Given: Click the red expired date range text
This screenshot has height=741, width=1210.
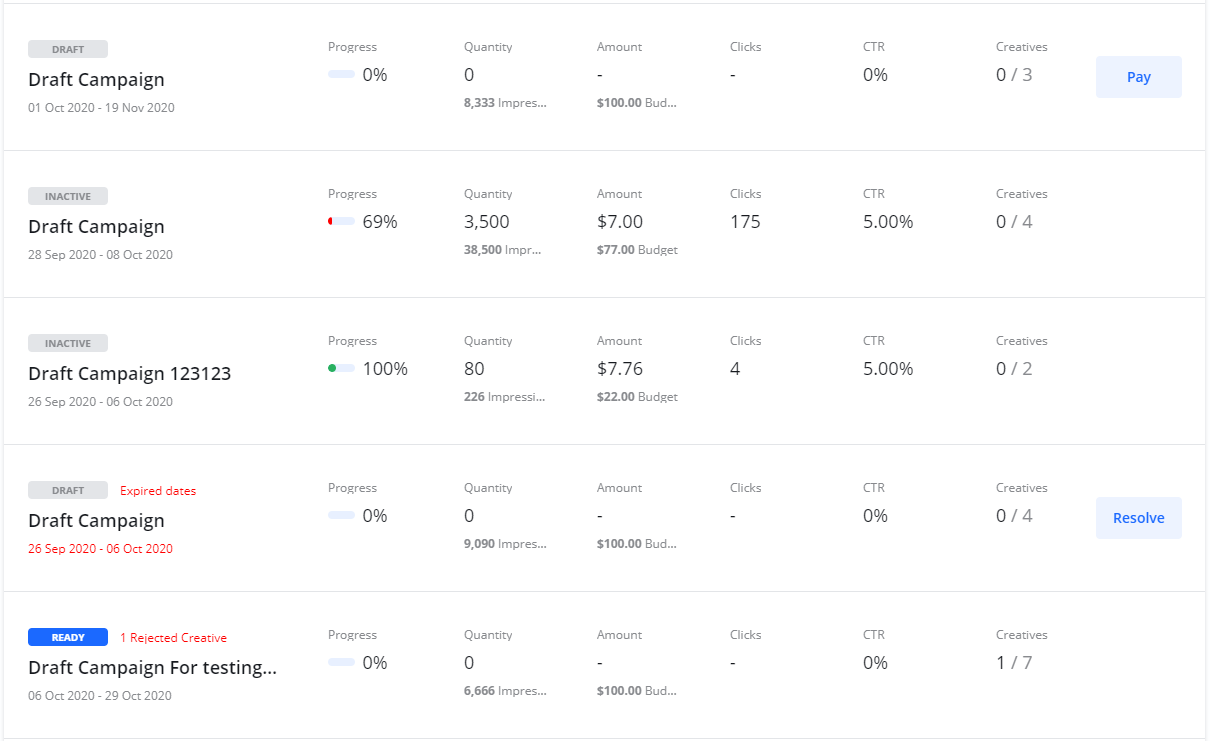Looking at the screenshot, I should (100, 549).
